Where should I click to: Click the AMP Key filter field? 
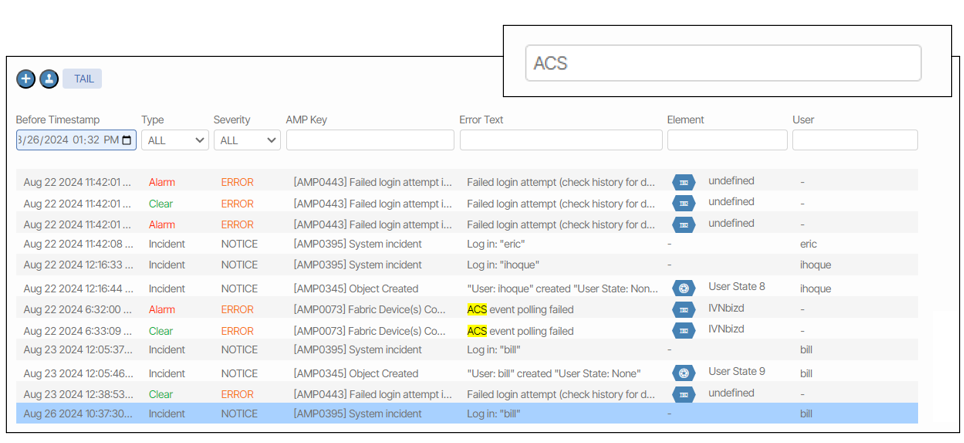[x=369, y=141]
